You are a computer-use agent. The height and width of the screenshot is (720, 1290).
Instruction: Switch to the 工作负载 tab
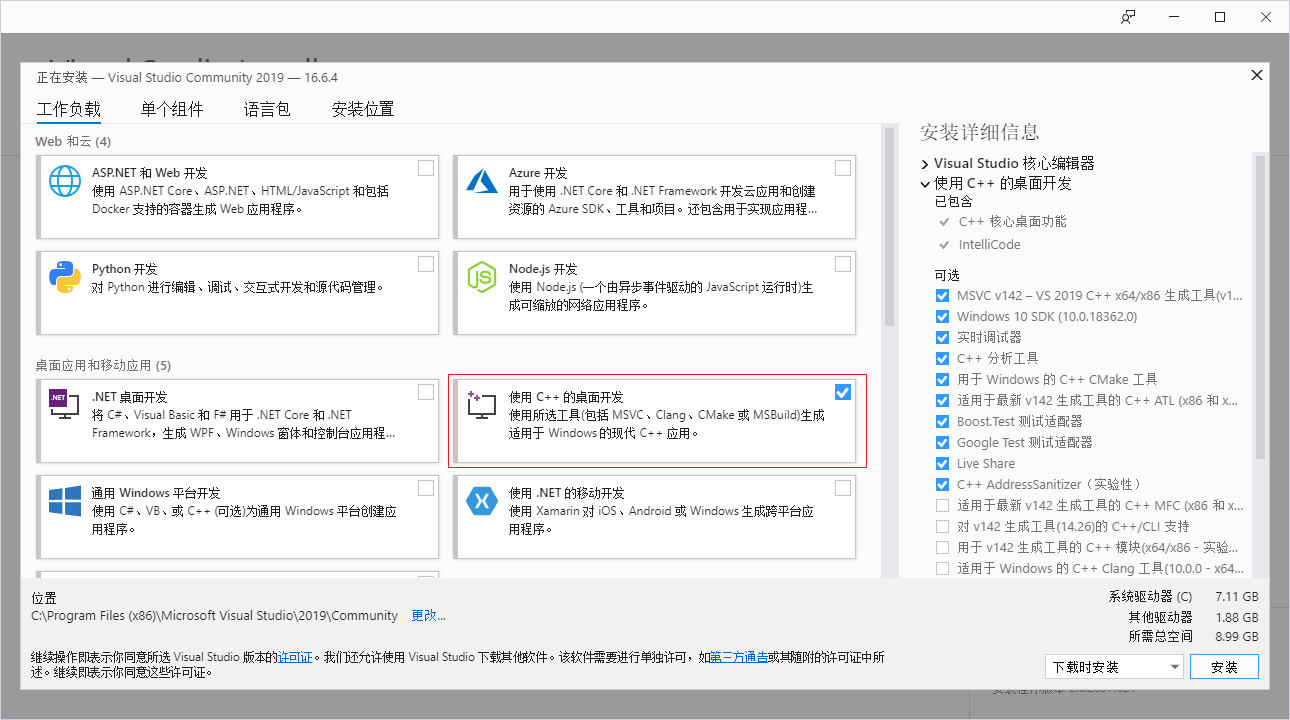click(69, 110)
